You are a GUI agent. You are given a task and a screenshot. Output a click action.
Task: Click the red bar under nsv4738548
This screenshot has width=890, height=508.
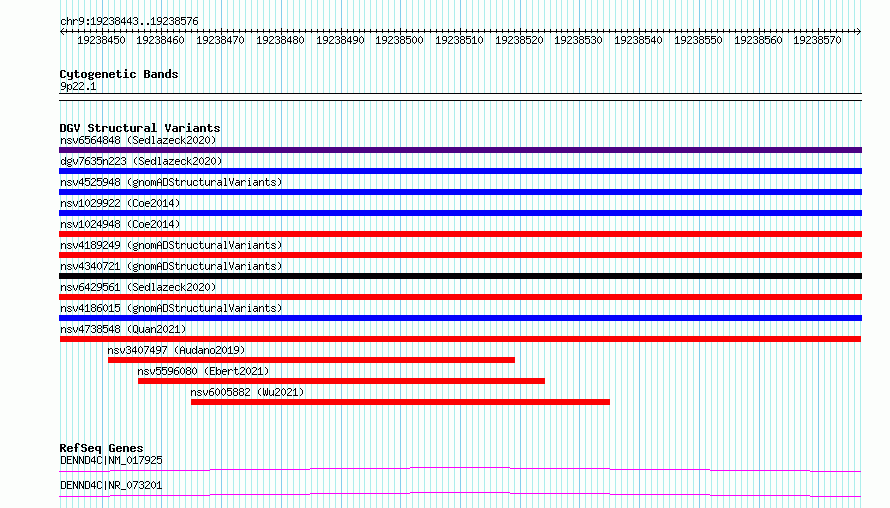[460, 339]
